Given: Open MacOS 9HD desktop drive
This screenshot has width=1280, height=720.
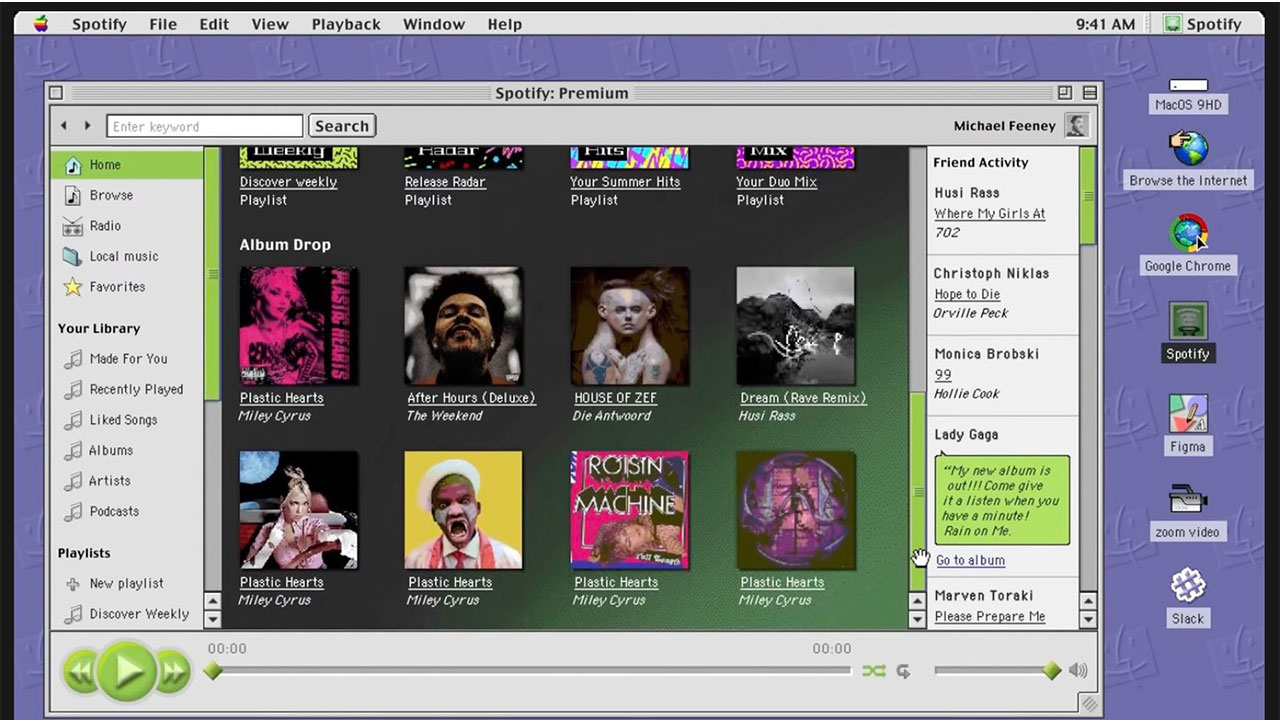Looking at the screenshot, I should point(1188,96).
